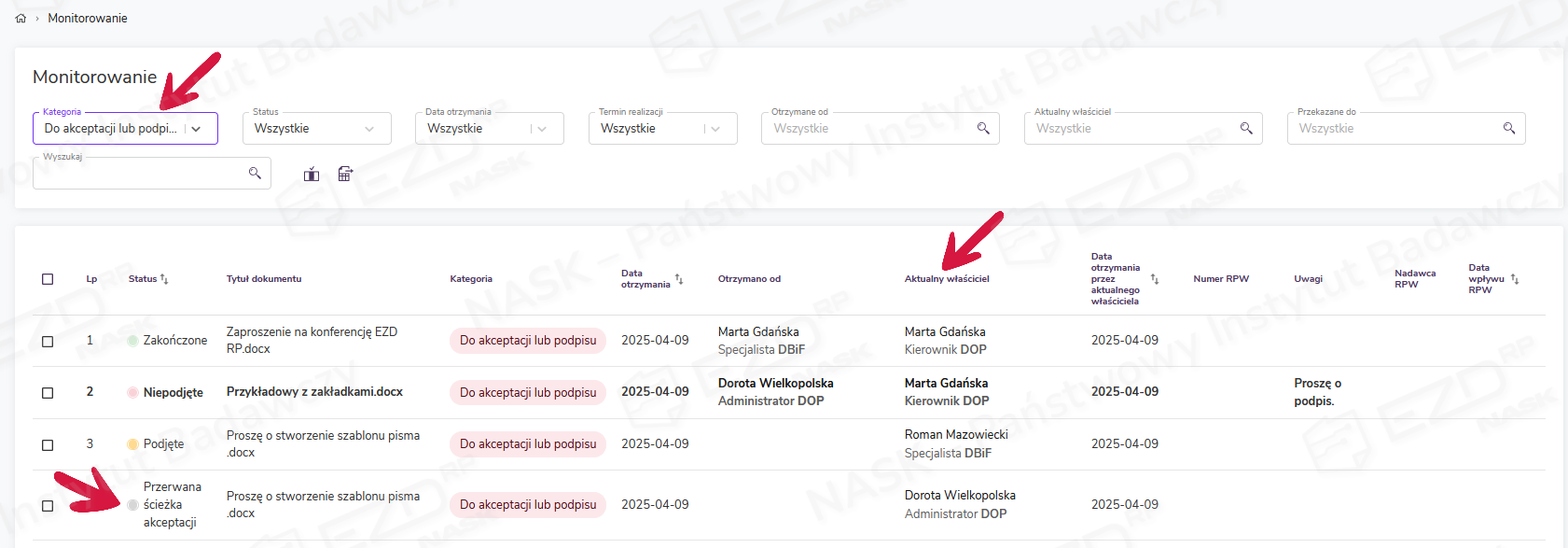1568x548 pixels.
Task: Expand the Termin realizacji dropdown
Action: coord(715,129)
